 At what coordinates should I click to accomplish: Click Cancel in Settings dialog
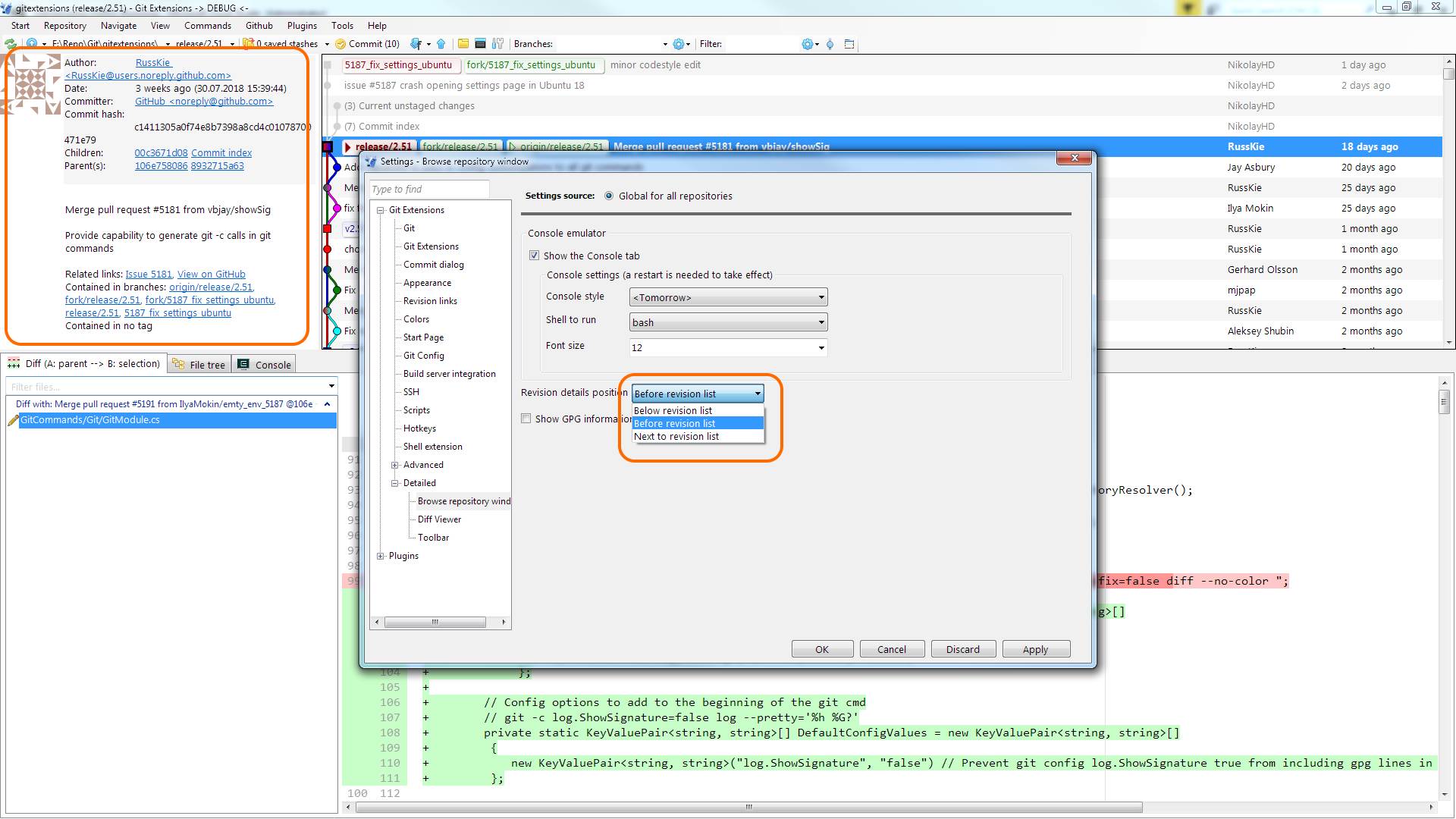[x=892, y=649]
